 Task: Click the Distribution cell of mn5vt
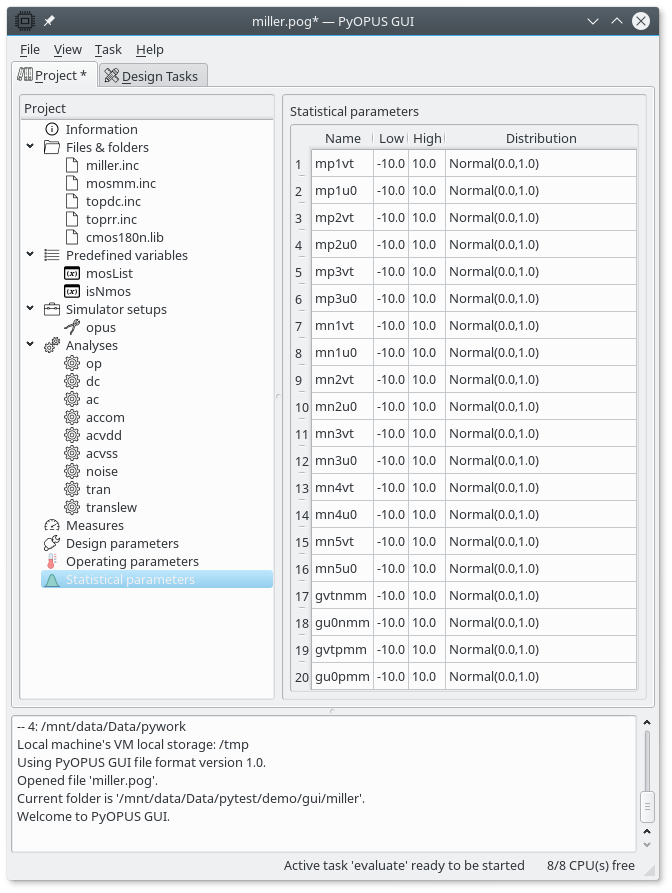point(541,542)
